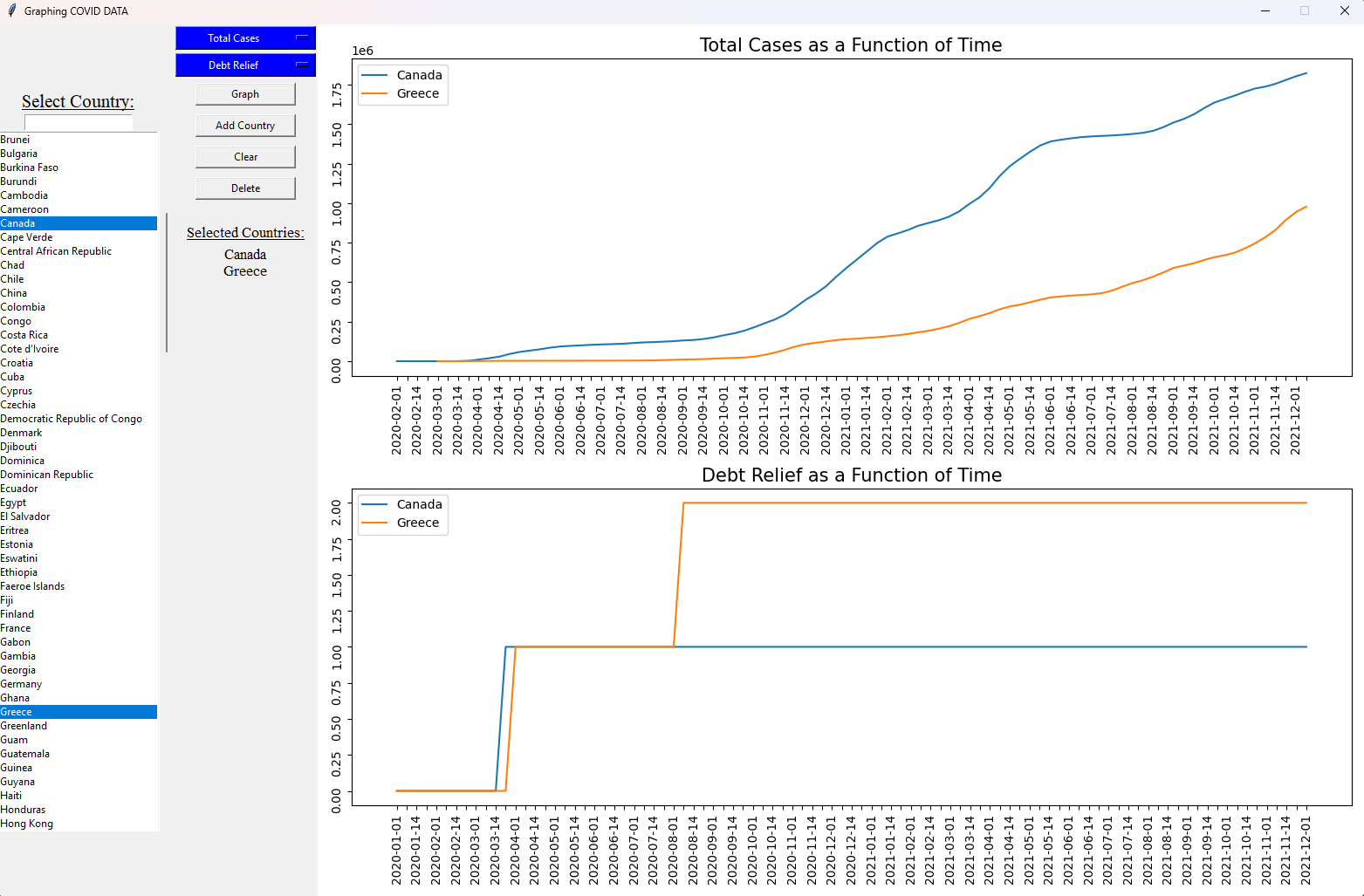Click the Delete button
1364x896 pixels.
tap(245, 188)
